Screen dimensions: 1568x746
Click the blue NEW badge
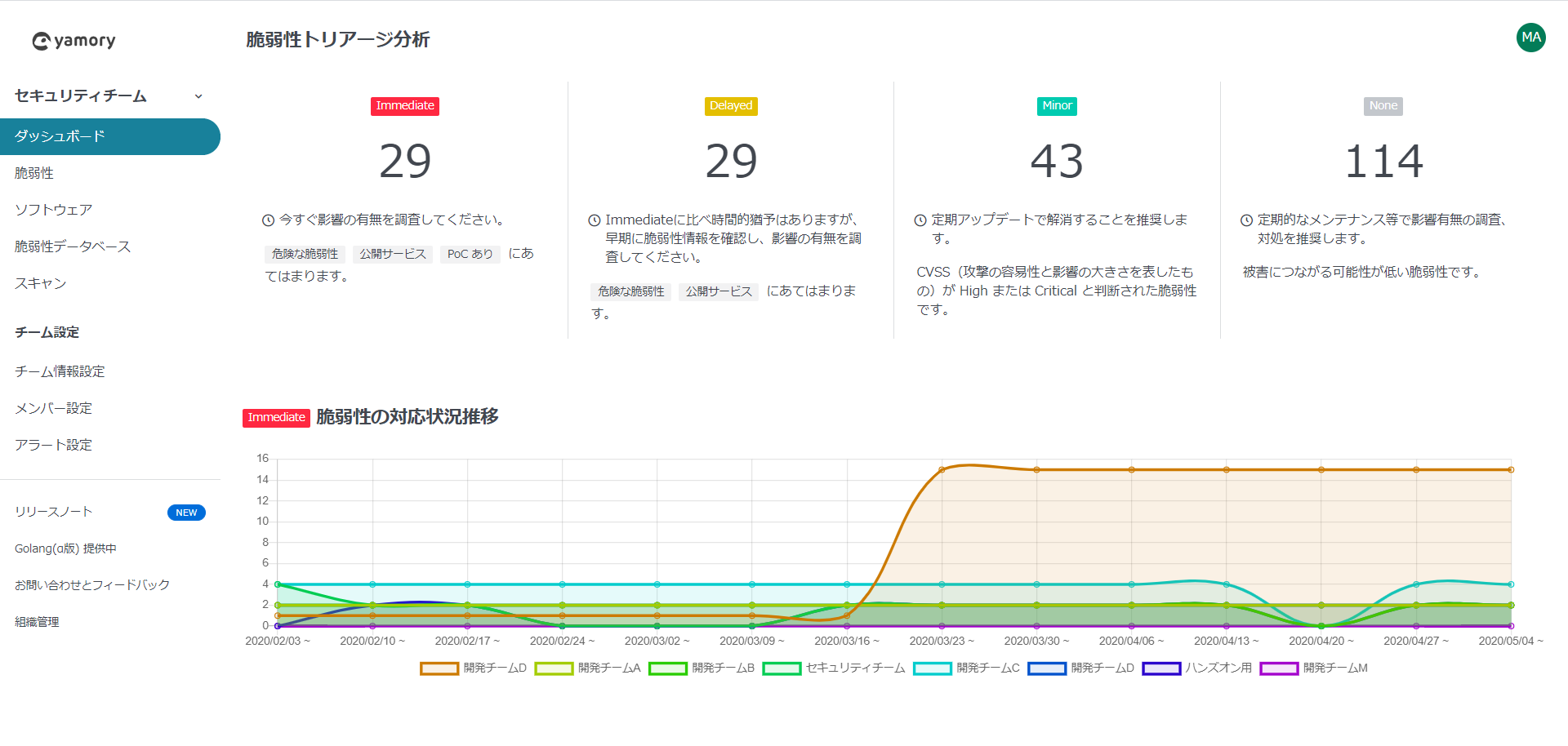(x=186, y=513)
